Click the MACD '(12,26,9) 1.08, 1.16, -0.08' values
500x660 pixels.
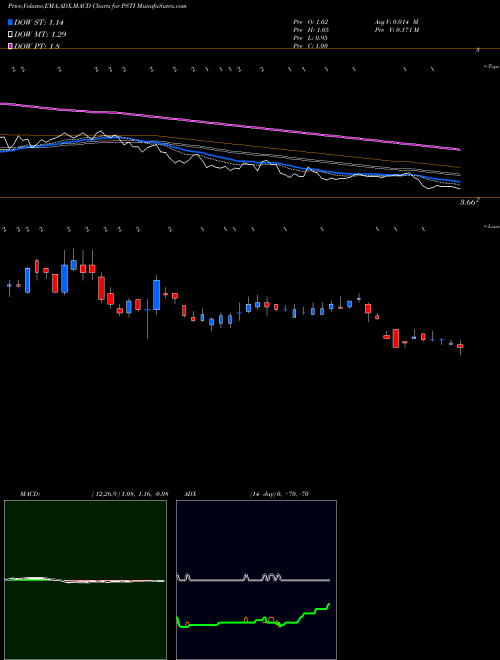130,494
